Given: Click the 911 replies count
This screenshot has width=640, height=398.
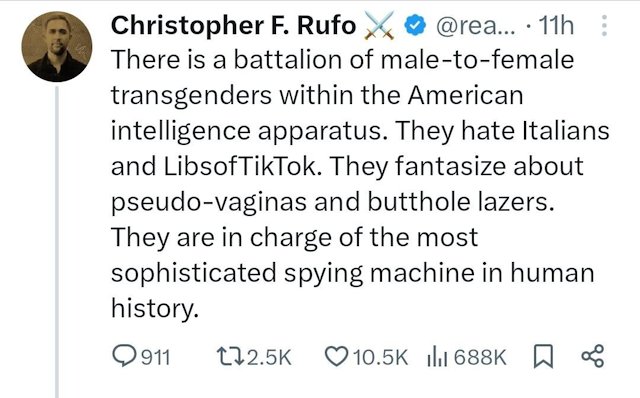Looking at the screenshot, I should (x=156, y=357).
